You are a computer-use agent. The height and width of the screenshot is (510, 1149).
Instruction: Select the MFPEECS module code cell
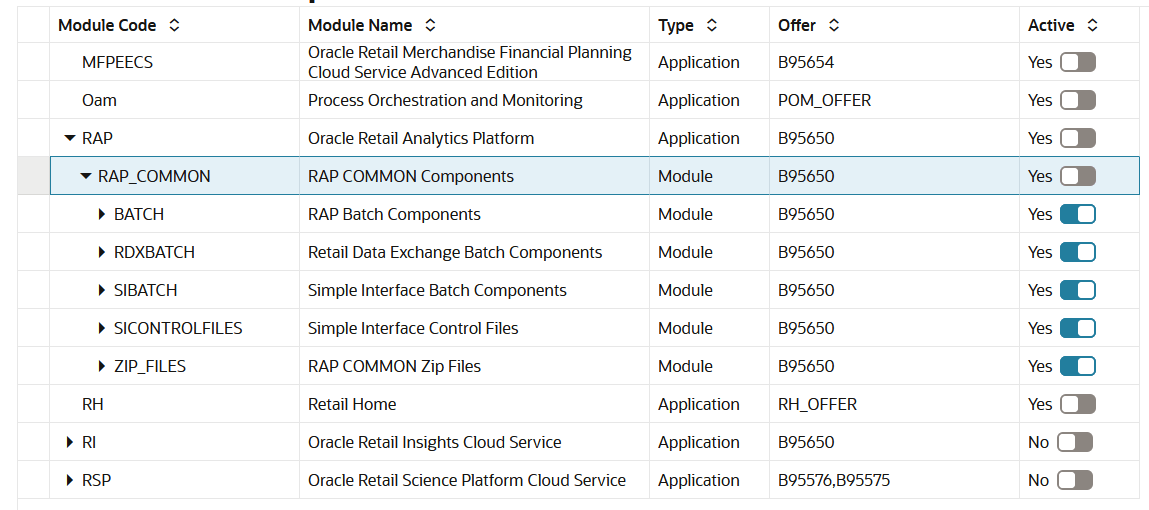[174, 62]
